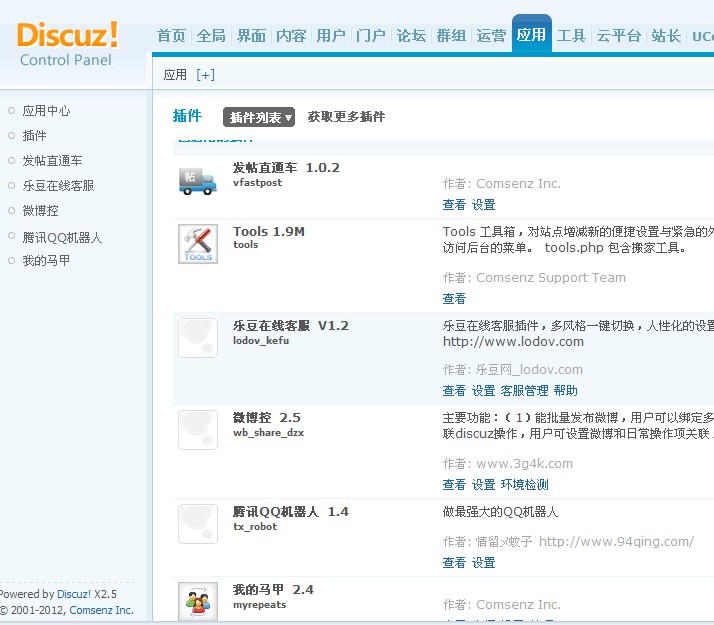Open 获取更多插件 link
This screenshot has width=714, height=625.
click(346, 117)
